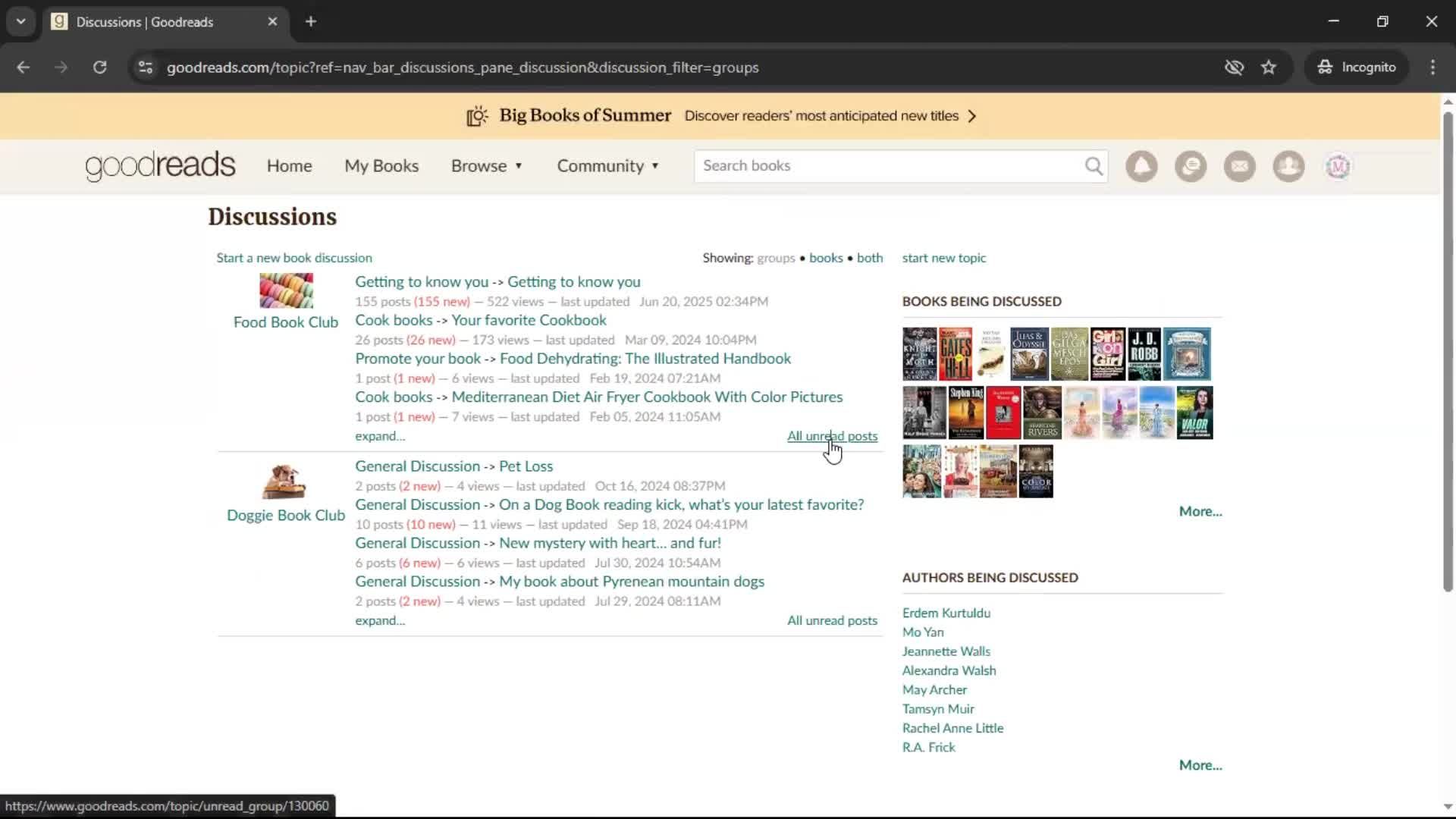Expand the Community dropdown menu
1456x819 pixels.
[608, 166]
